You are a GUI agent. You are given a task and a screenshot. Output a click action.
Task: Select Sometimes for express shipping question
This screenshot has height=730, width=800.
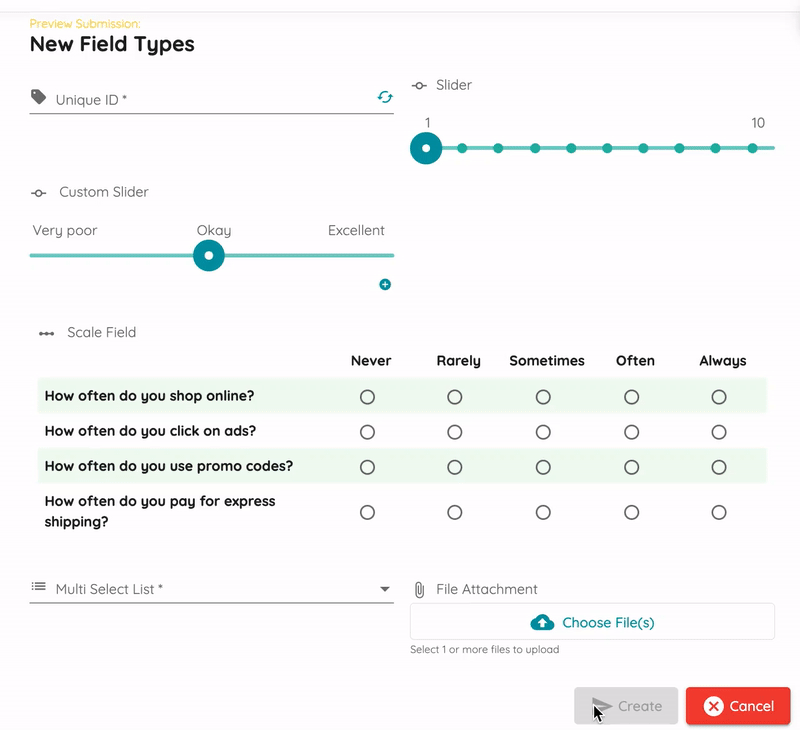click(543, 512)
